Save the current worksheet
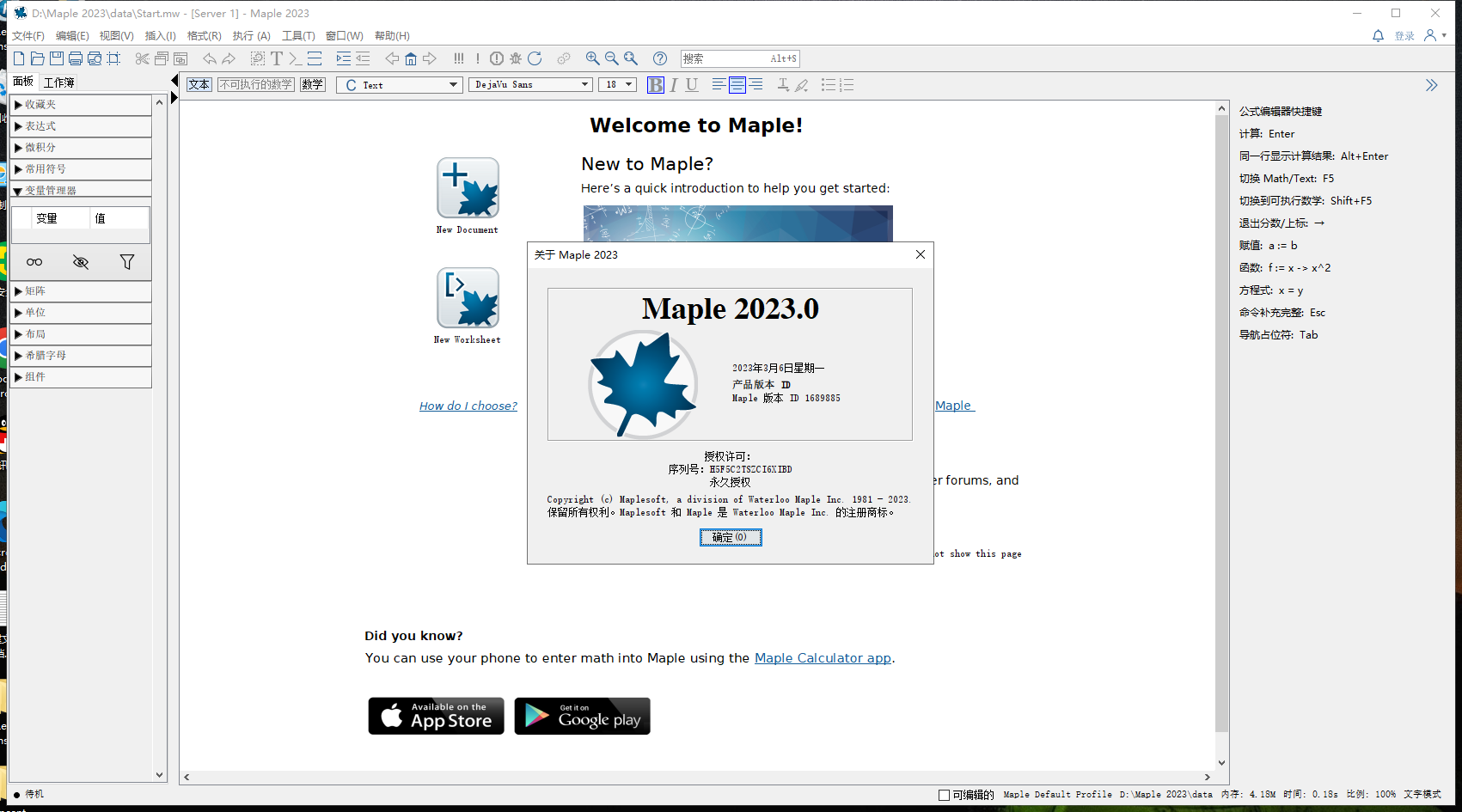The height and width of the screenshot is (812, 1462). tap(56, 58)
